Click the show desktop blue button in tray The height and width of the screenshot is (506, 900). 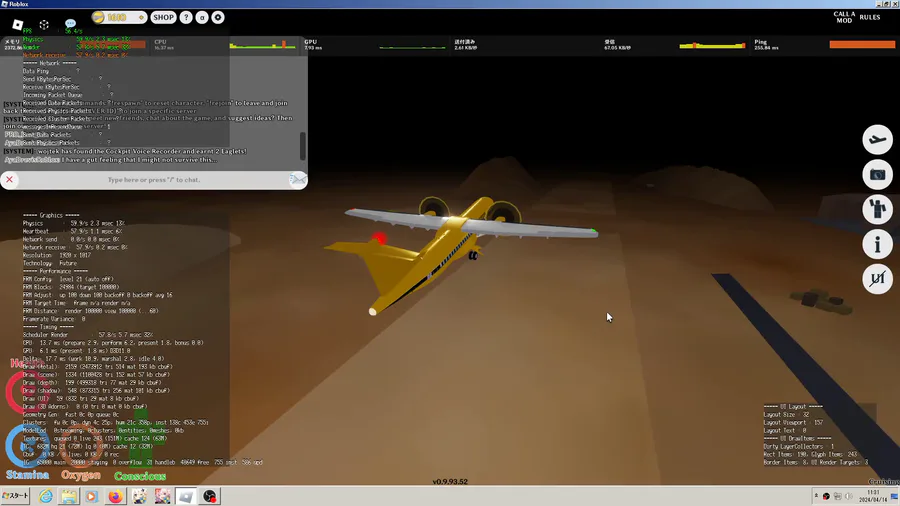point(894,496)
